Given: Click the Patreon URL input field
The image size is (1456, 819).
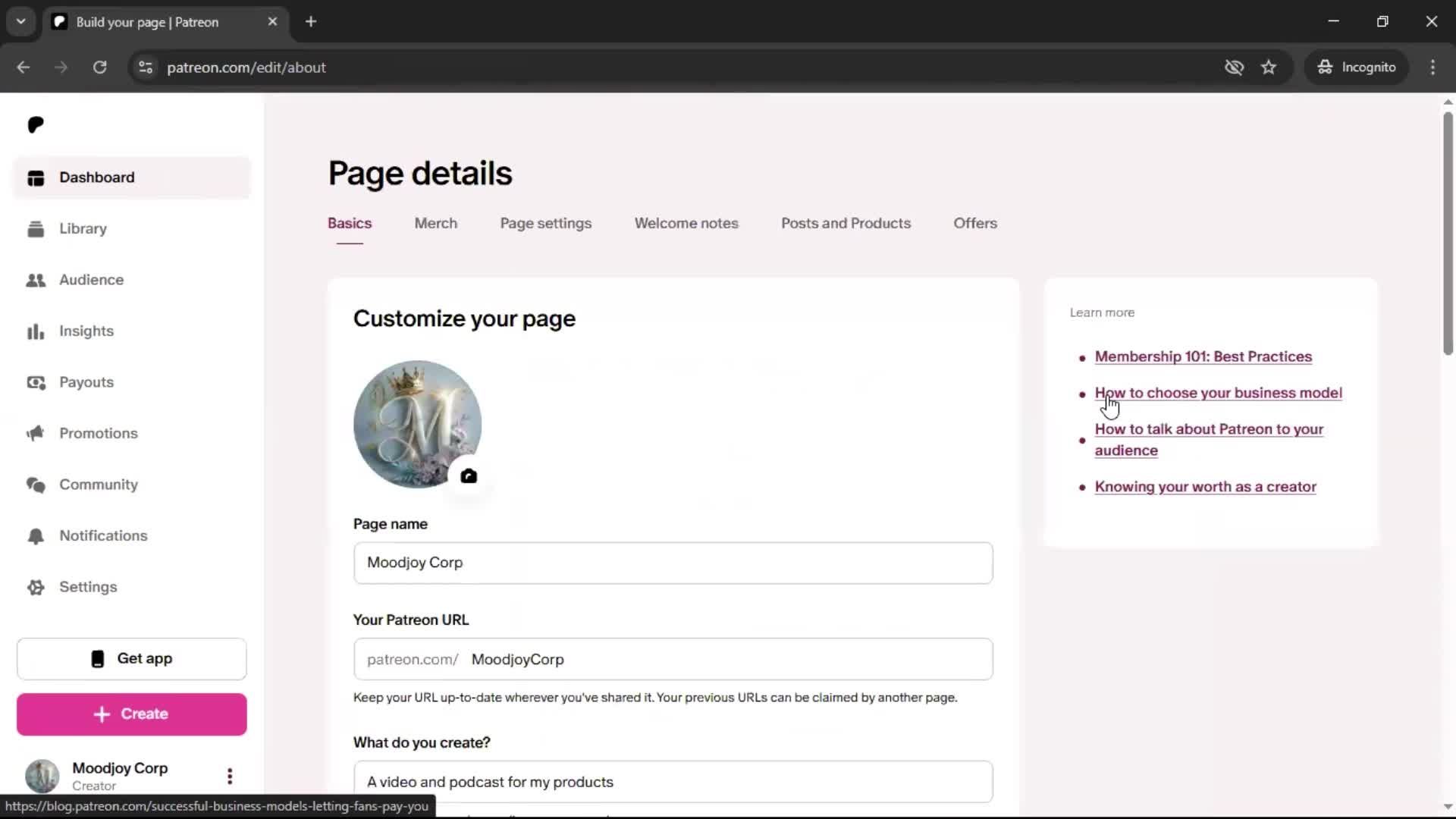Looking at the screenshot, I should tap(673, 660).
